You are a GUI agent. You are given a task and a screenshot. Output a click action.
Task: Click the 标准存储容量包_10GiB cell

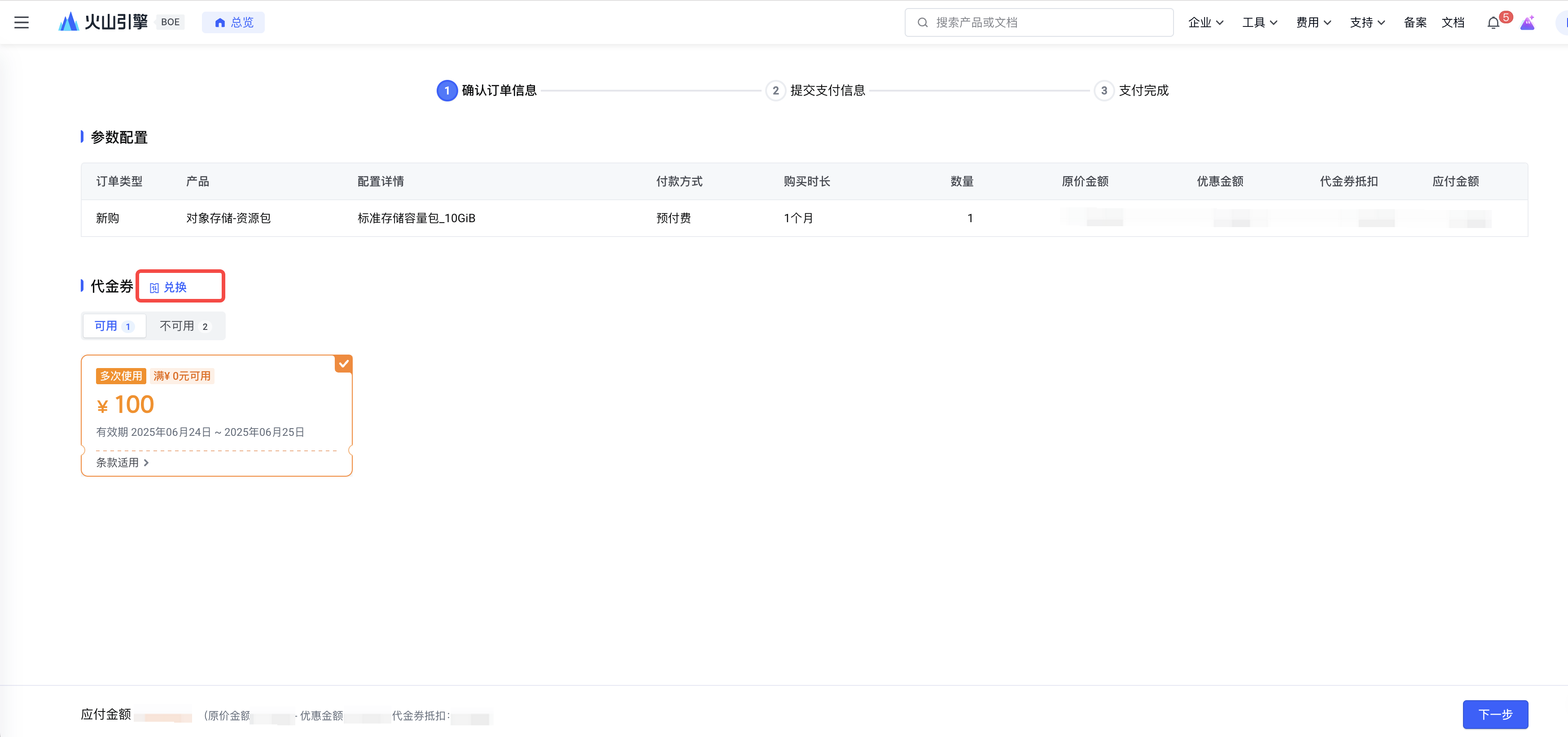416,218
